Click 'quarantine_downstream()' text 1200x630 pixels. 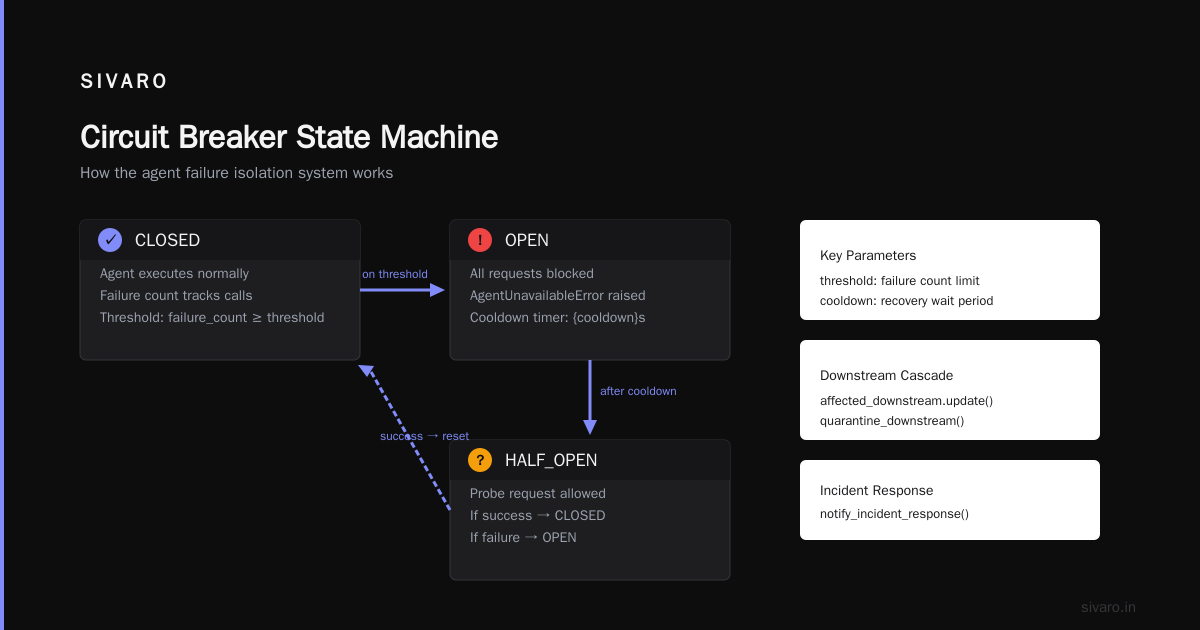coord(892,420)
